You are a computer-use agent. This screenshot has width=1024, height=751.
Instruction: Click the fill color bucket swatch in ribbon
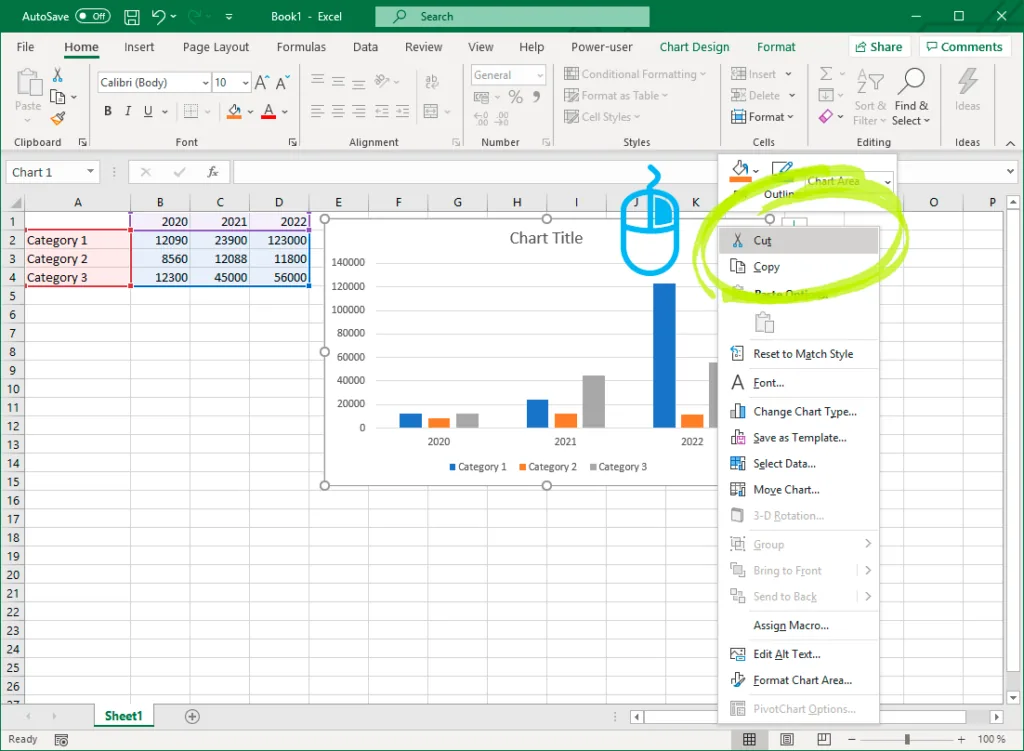(x=234, y=112)
